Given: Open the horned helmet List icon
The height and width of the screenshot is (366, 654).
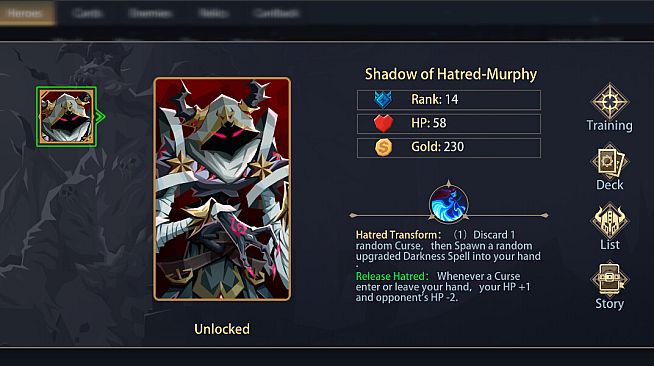Looking at the screenshot, I should click(609, 221).
